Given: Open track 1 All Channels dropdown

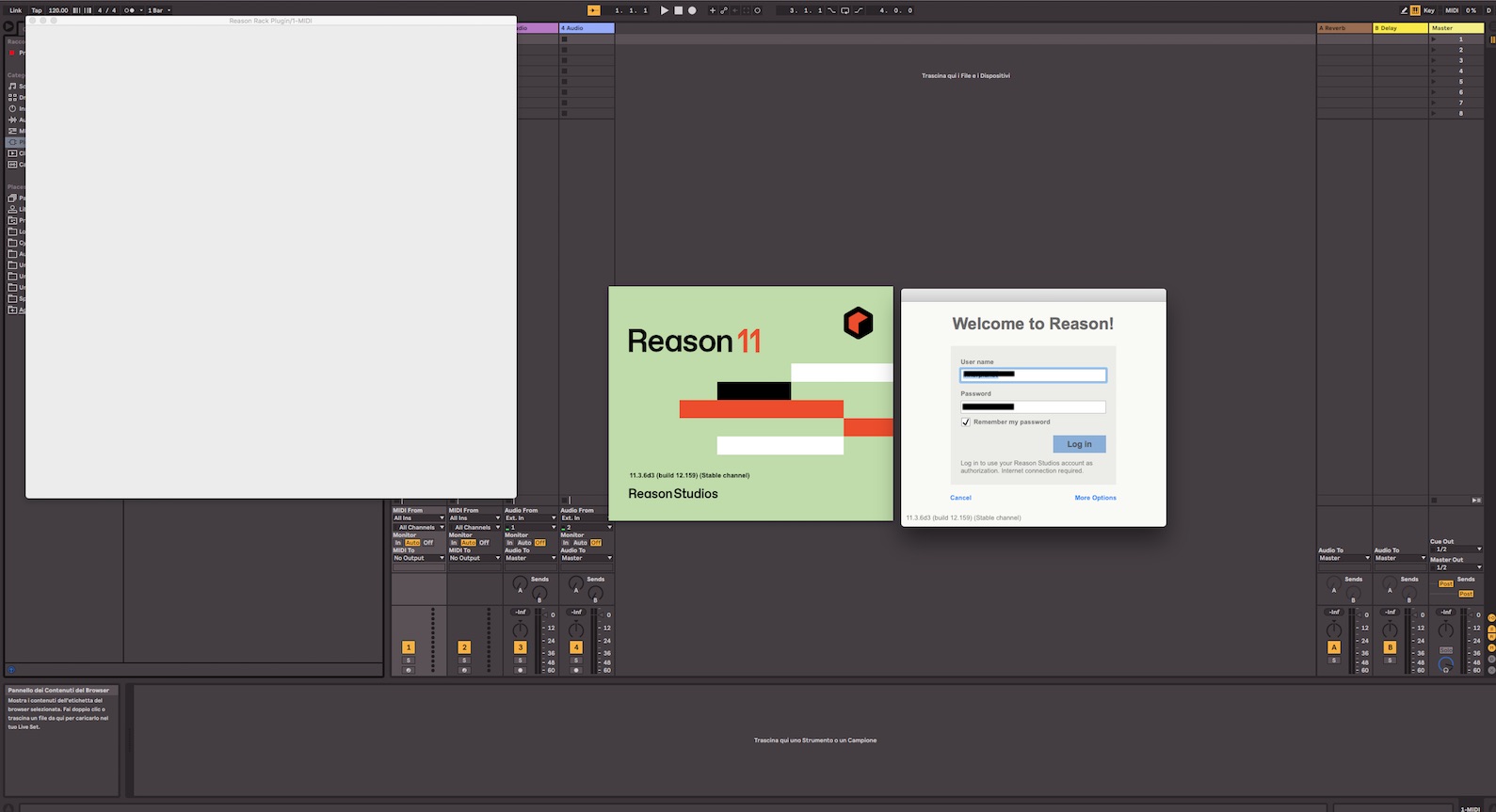Looking at the screenshot, I should pos(418,527).
